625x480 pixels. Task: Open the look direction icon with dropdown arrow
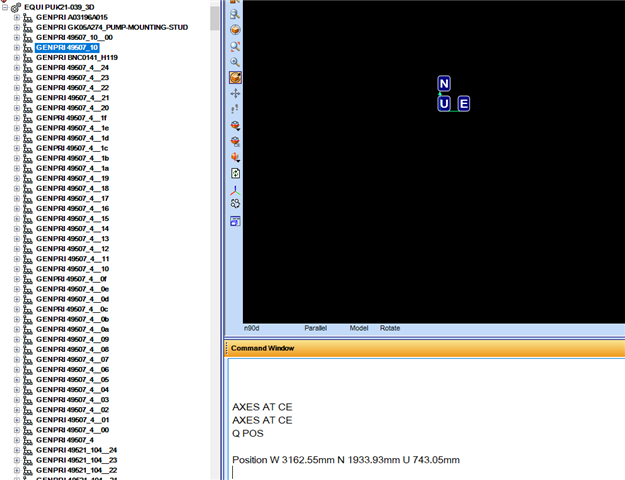click(x=235, y=157)
